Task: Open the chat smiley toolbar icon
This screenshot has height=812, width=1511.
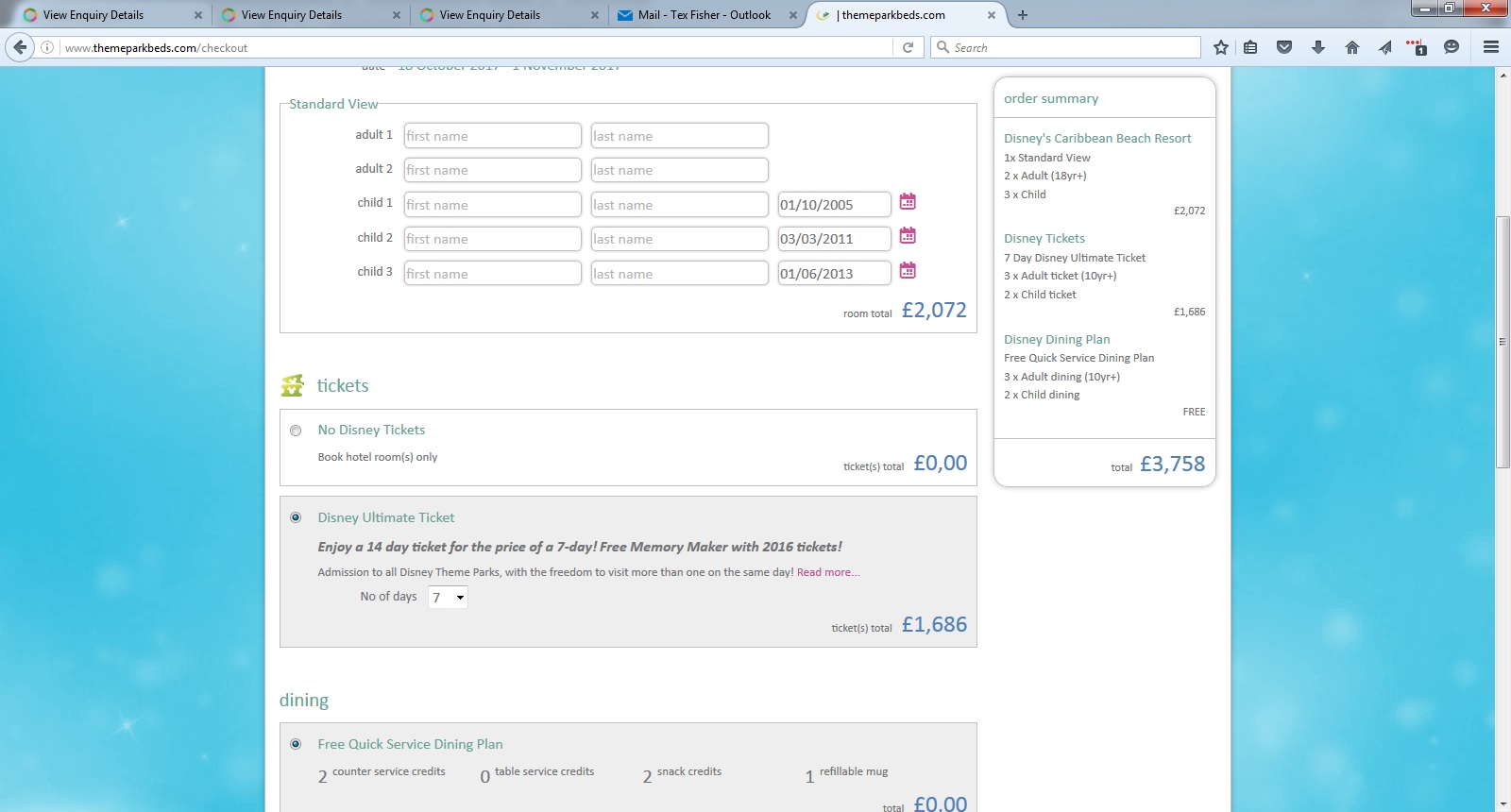Action: tap(1452, 47)
